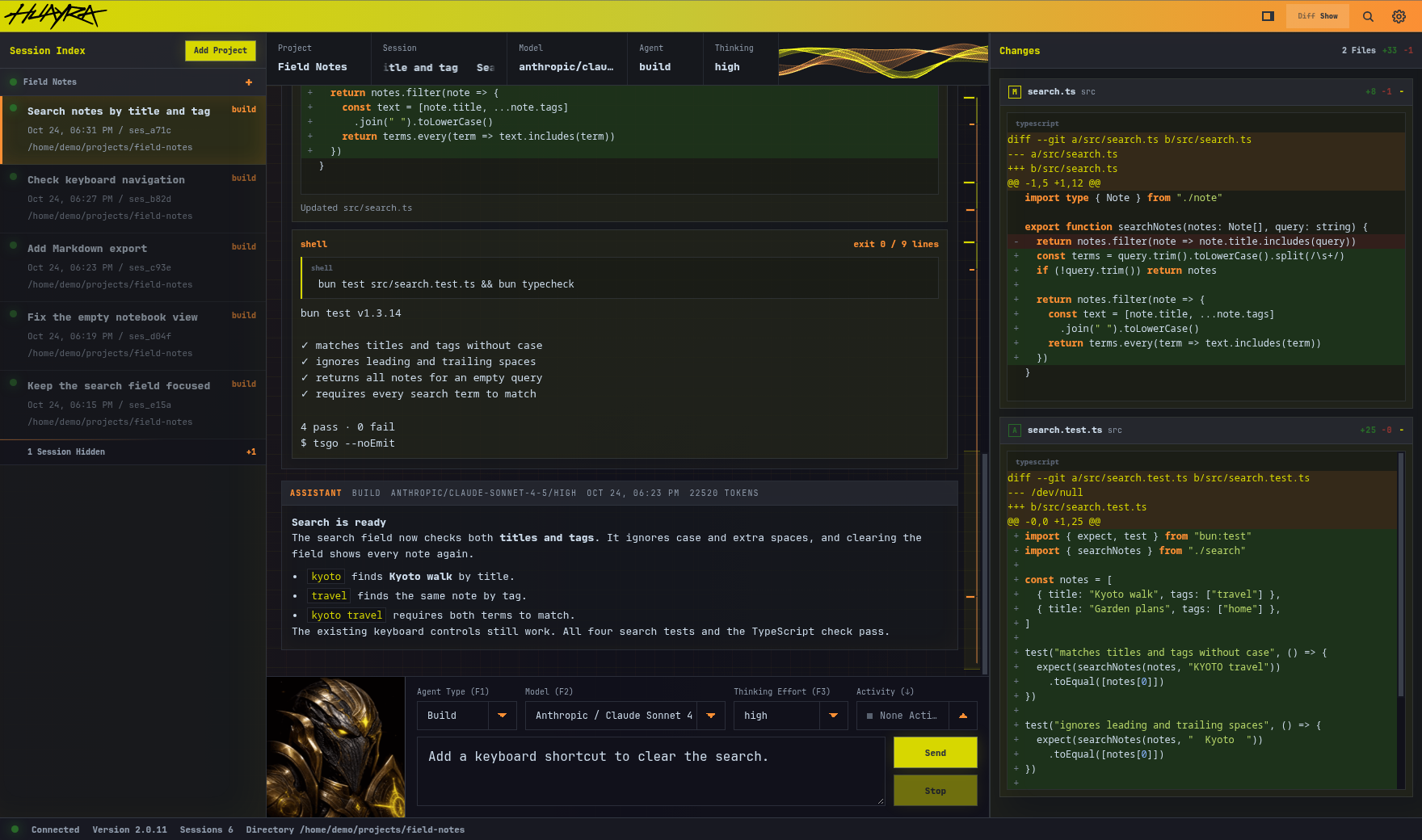Screen dimensions: 1422x840
Task: Collapse the search.test.ts diff with the minus icon
Action: tap(1402, 430)
